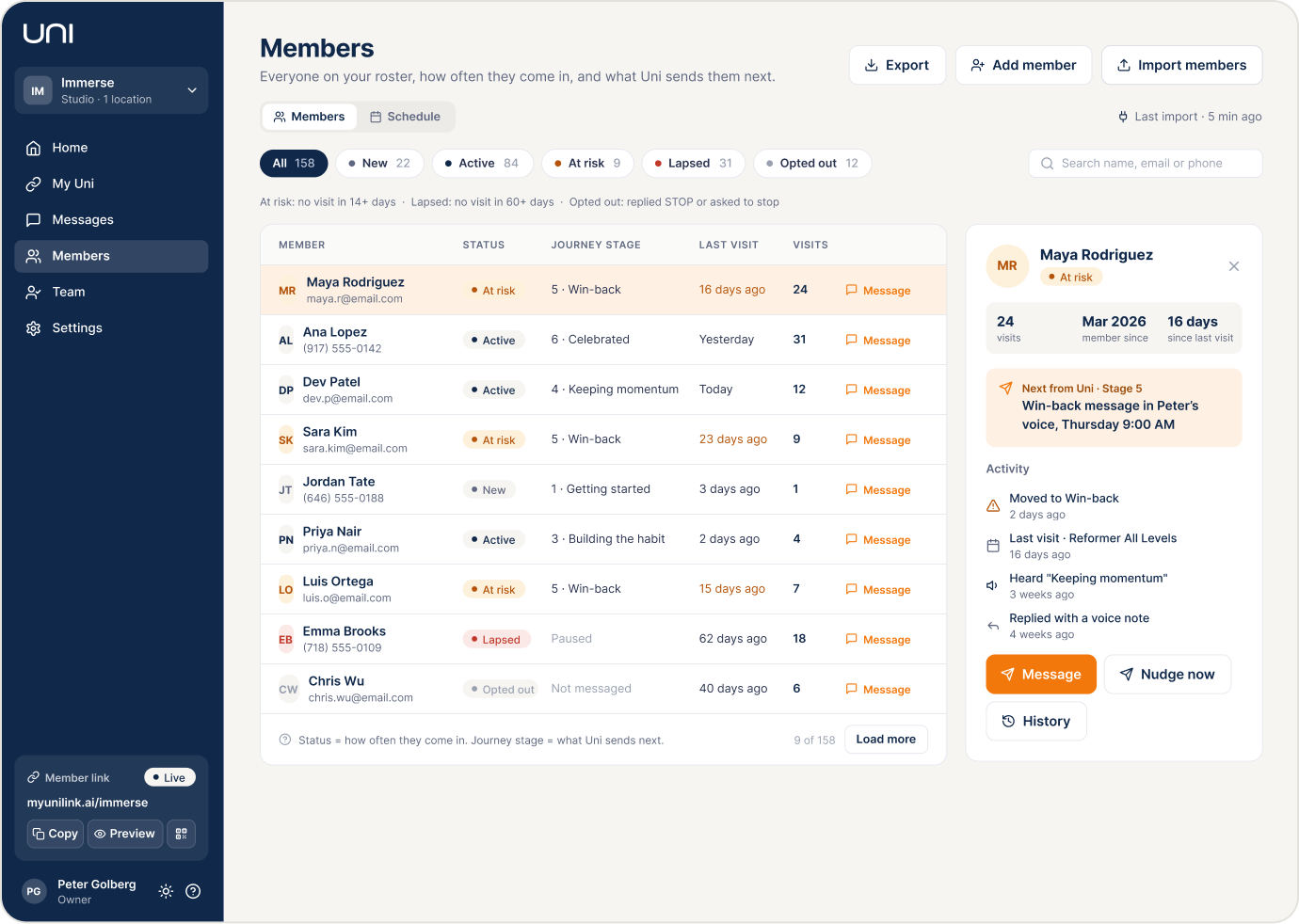Click Nudge now button

click(x=1167, y=675)
